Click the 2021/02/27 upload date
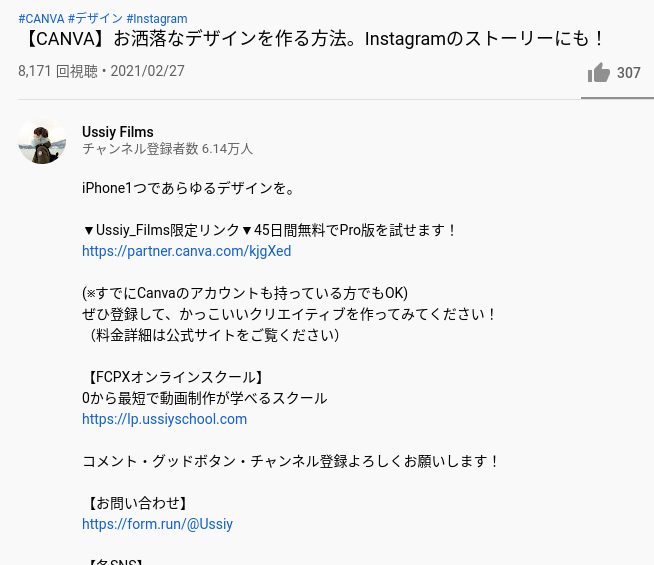Viewport: 654px width, 565px height. (x=147, y=71)
